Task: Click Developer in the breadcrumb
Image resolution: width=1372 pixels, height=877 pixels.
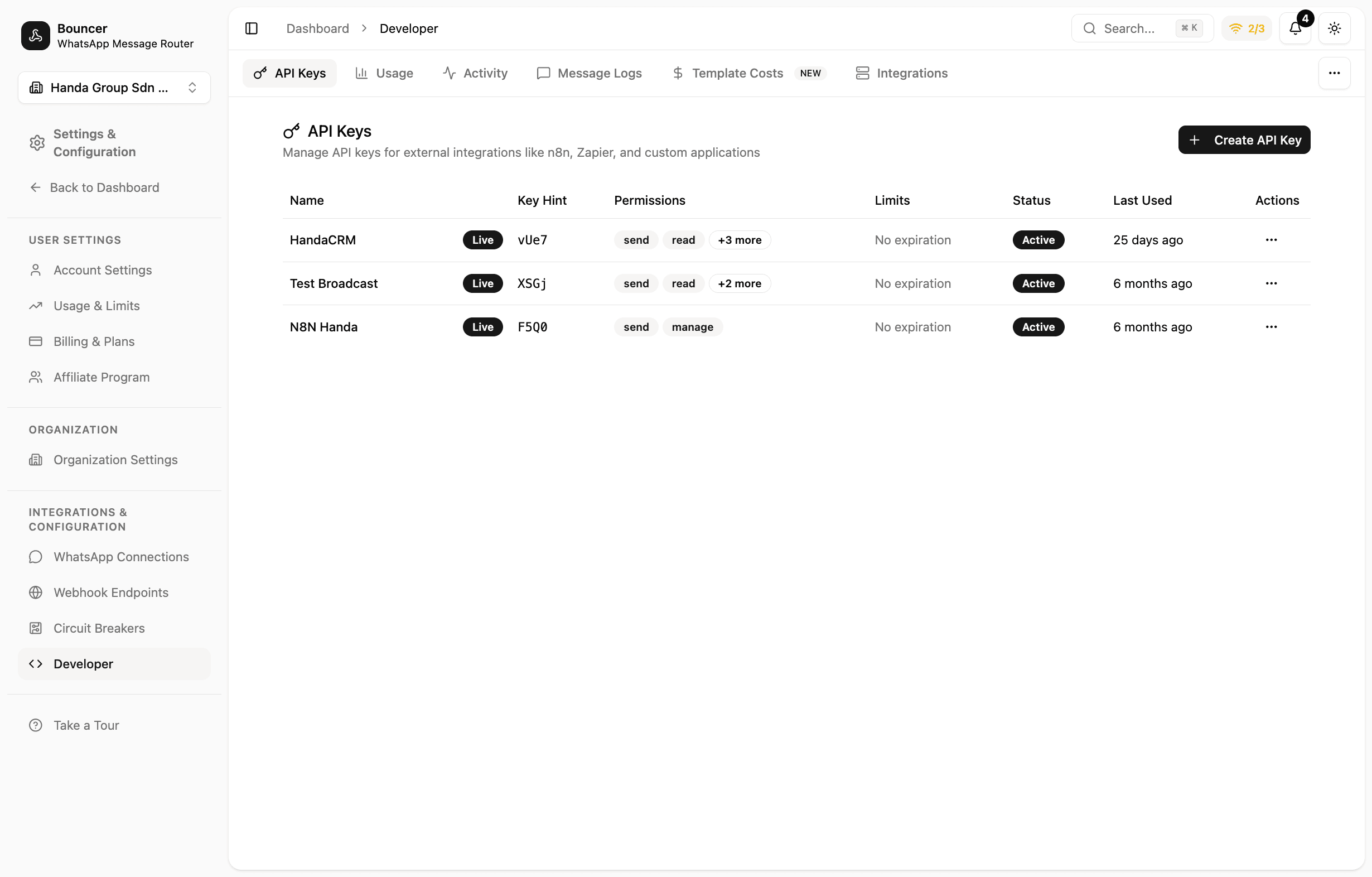Action: tap(408, 28)
